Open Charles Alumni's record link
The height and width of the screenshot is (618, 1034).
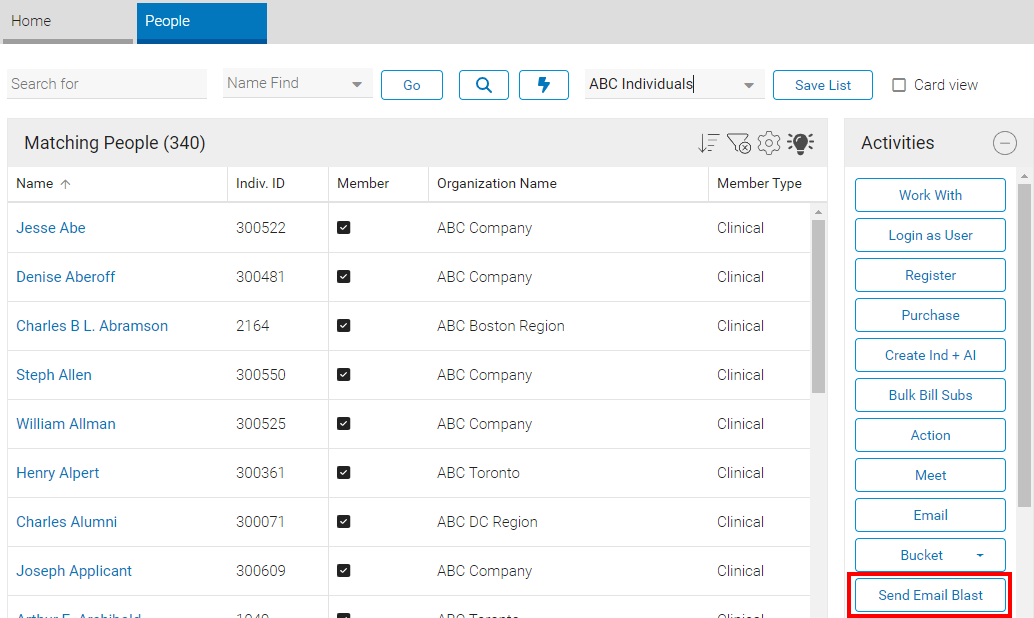click(x=66, y=522)
